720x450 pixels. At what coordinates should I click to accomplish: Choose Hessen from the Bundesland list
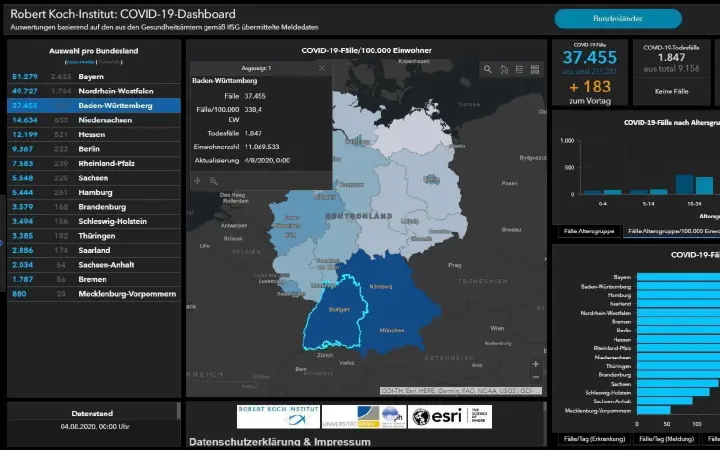(x=92, y=134)
